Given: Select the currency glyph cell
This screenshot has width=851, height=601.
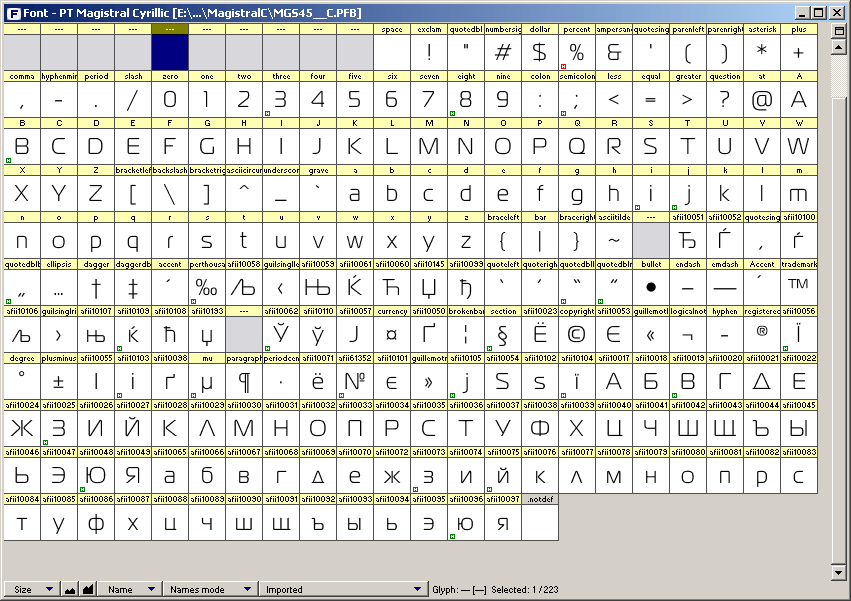Looking at the screenshot, I should (392, 334).
